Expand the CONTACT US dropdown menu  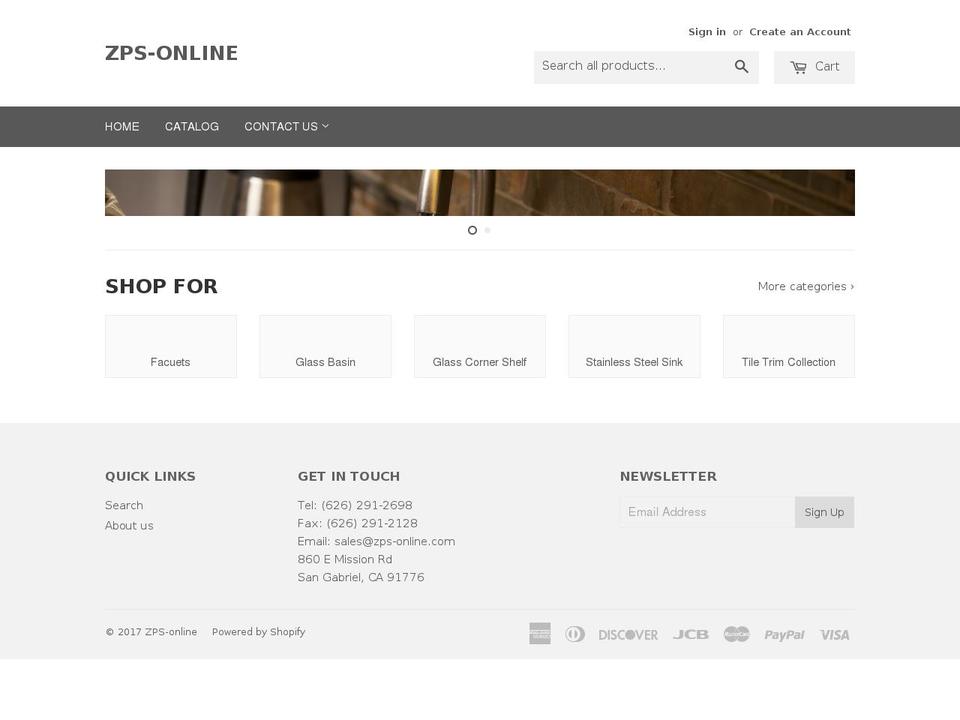(286, 126)
